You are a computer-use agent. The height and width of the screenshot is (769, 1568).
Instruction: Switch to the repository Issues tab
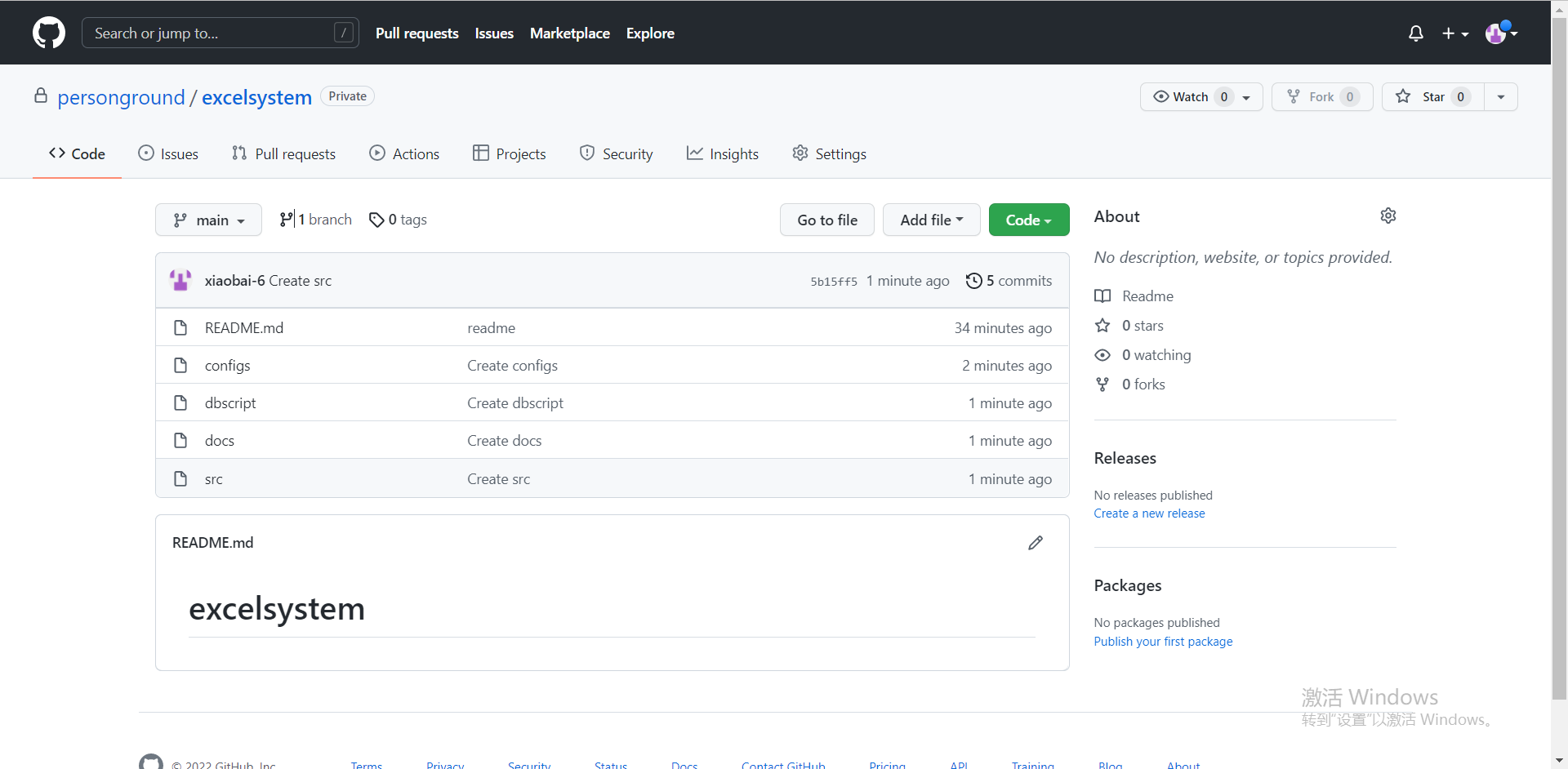point(168,153)
